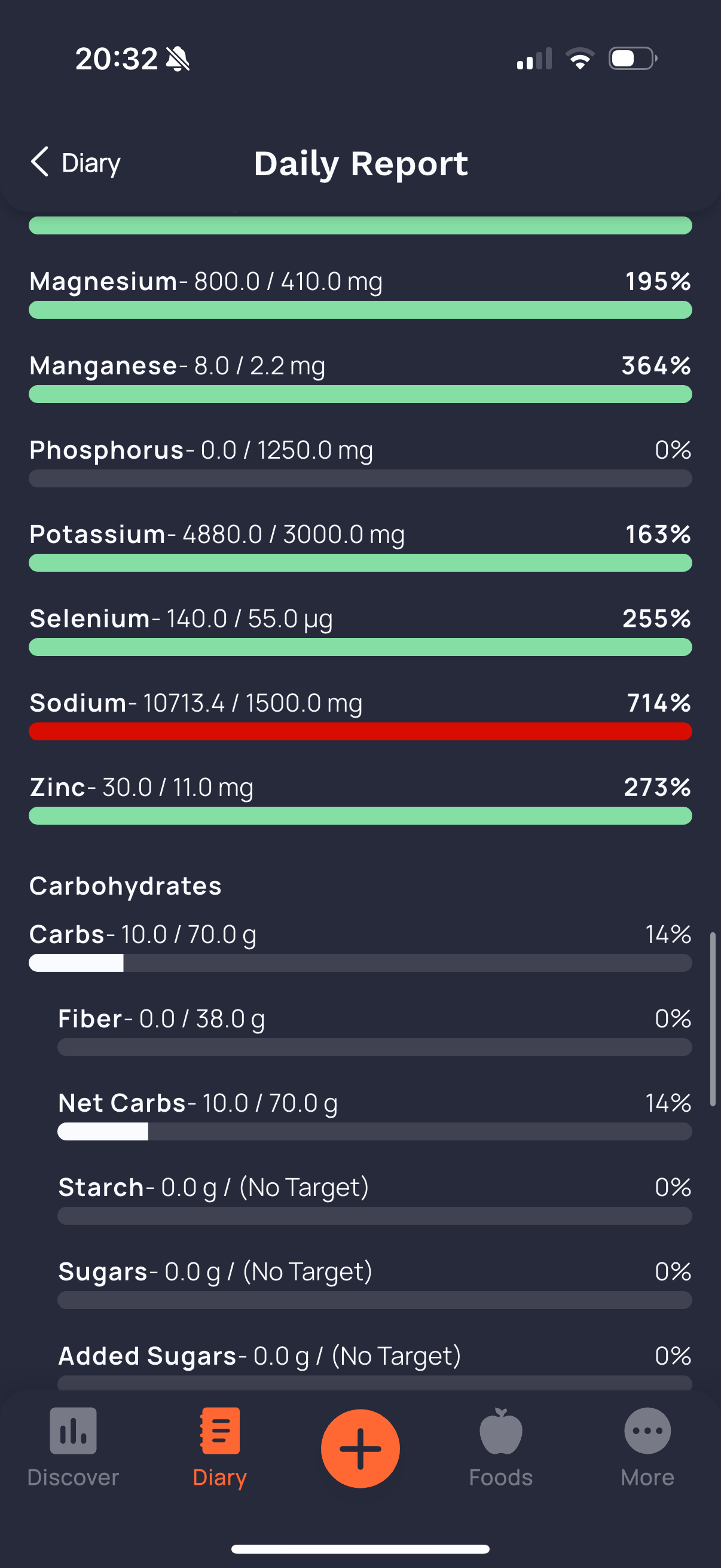Screen dimensions: 721x1568
Task: Go back via the Diary text link
Action: tap(91, 163)
